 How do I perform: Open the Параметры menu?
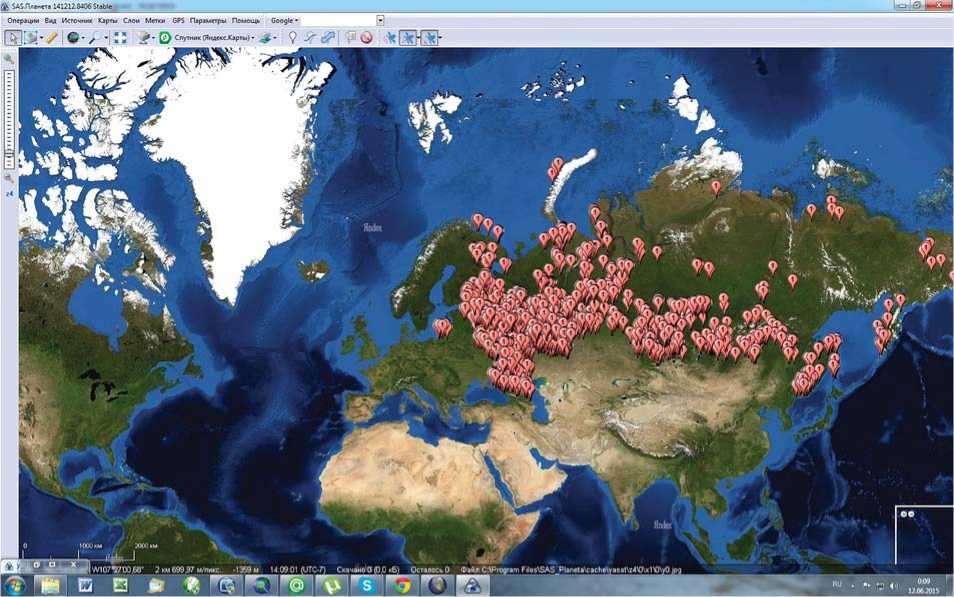[x=208, y=20]
